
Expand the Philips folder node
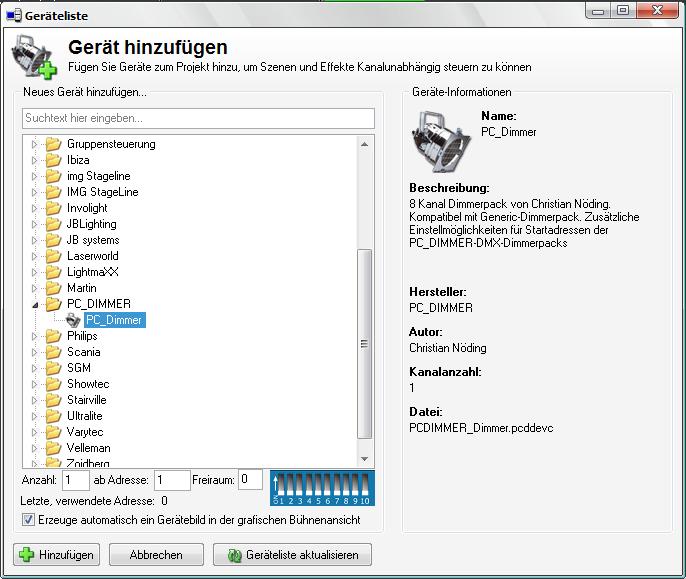coord(35,336)
